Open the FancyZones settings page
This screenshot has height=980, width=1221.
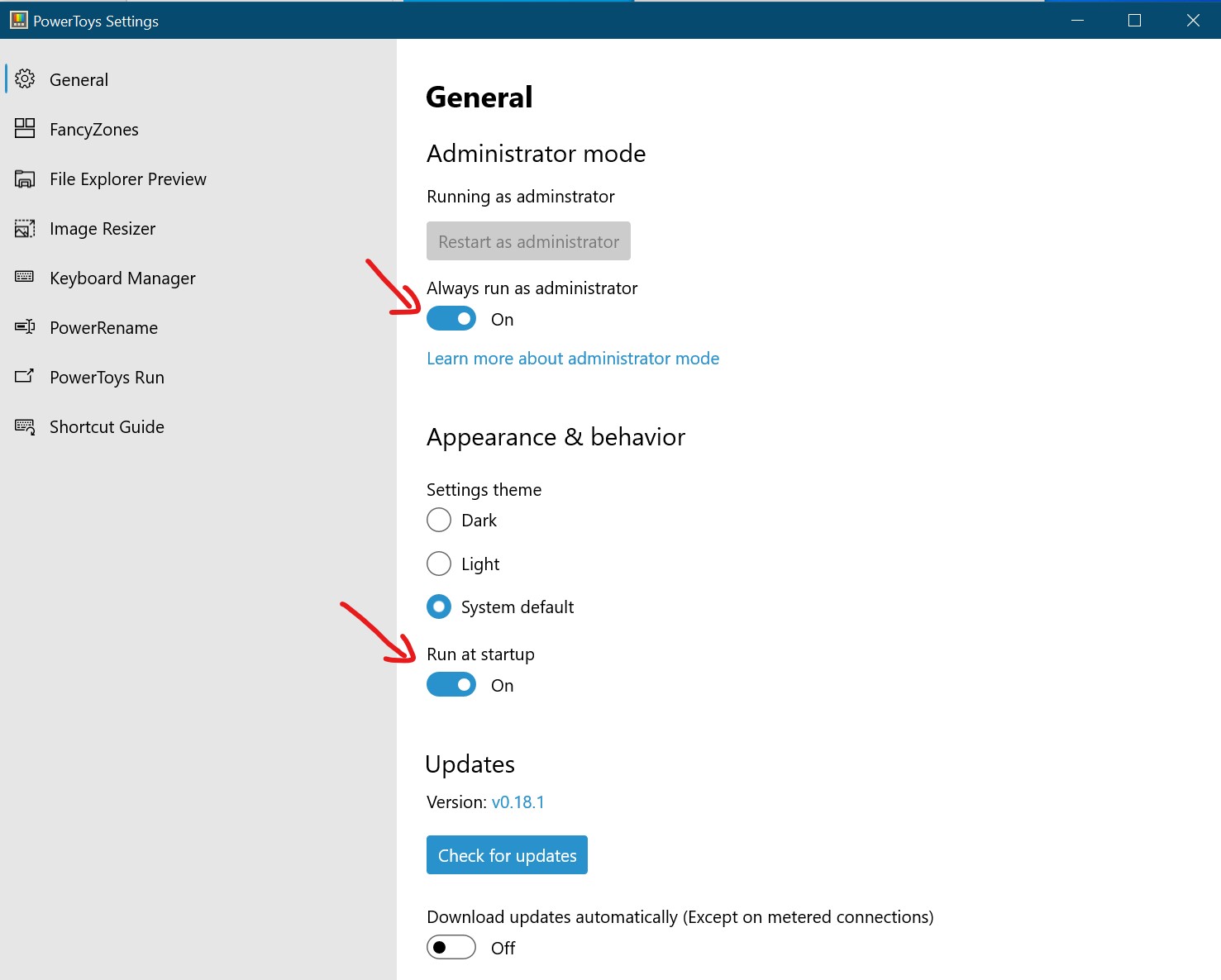[x=94, y=130]
